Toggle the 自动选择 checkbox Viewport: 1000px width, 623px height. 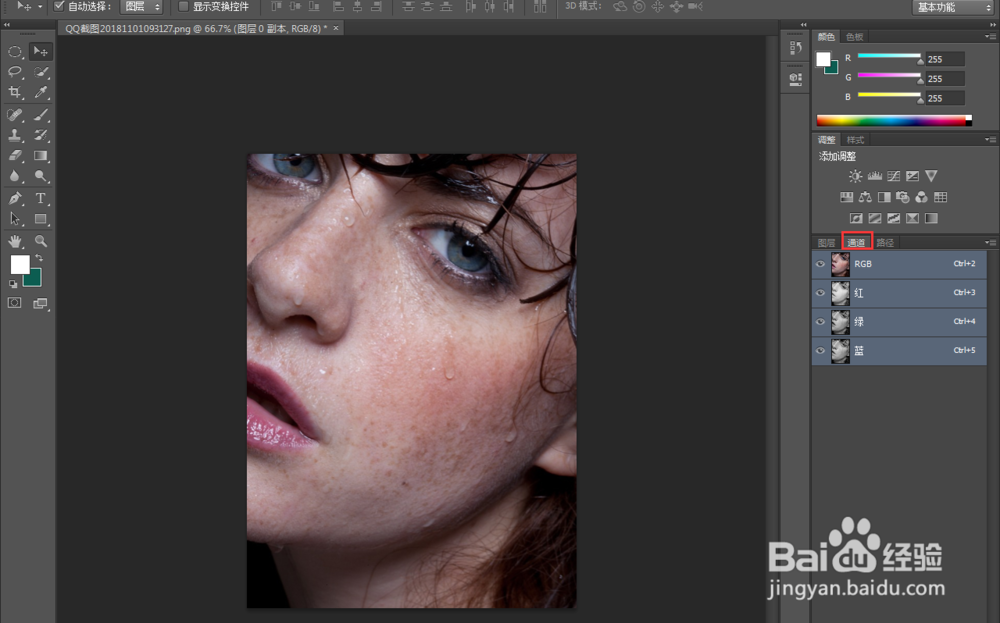pyautogui.click(x=59, y=6)
